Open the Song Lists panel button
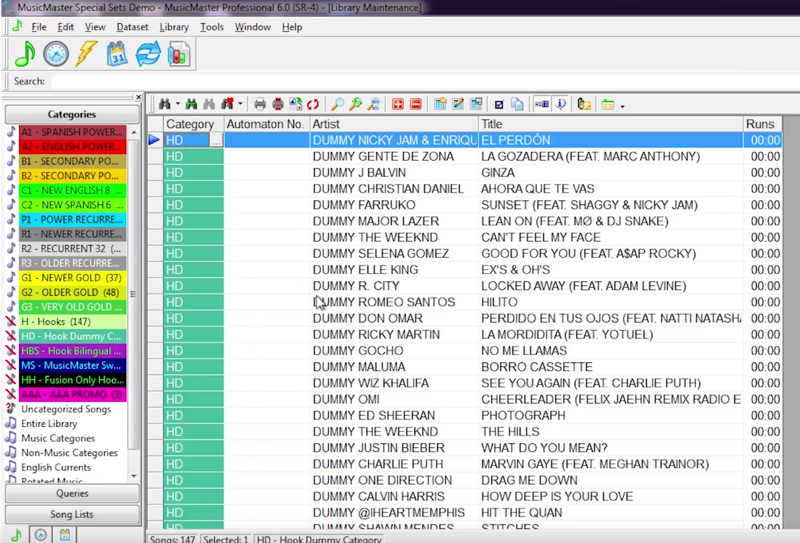800x543 pixels. point(72,514)
